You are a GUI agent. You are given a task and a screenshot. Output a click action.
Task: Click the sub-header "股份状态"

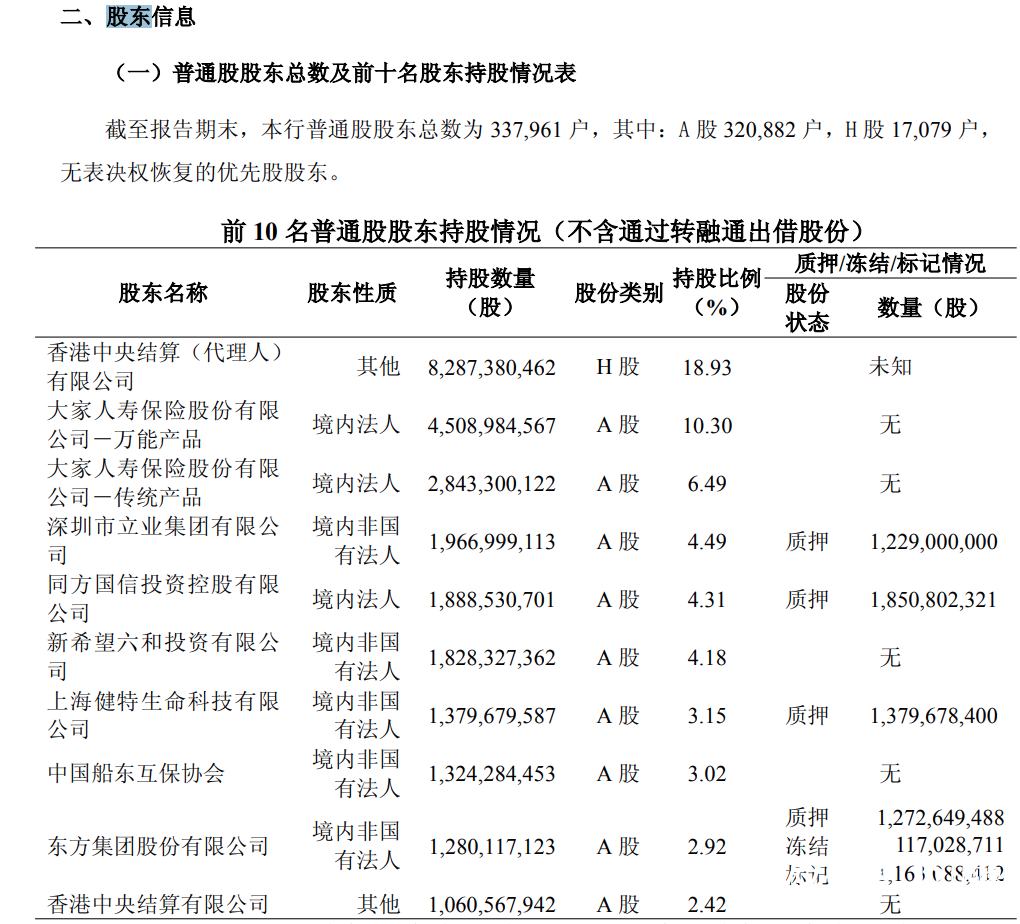pyautogui.click(x=807, y=308)
